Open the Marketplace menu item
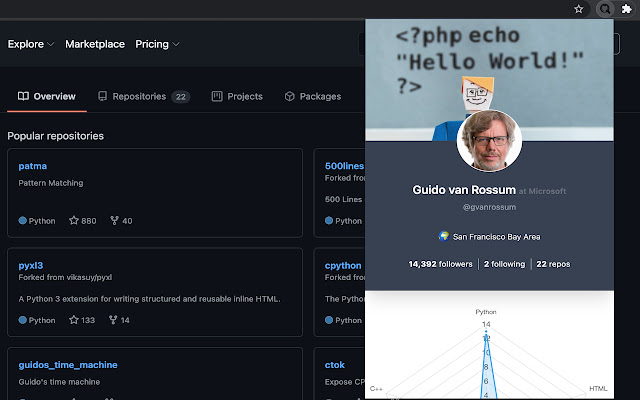Viewport: 640px width, 400px height. pyautogui.click(x=95, y=44)
